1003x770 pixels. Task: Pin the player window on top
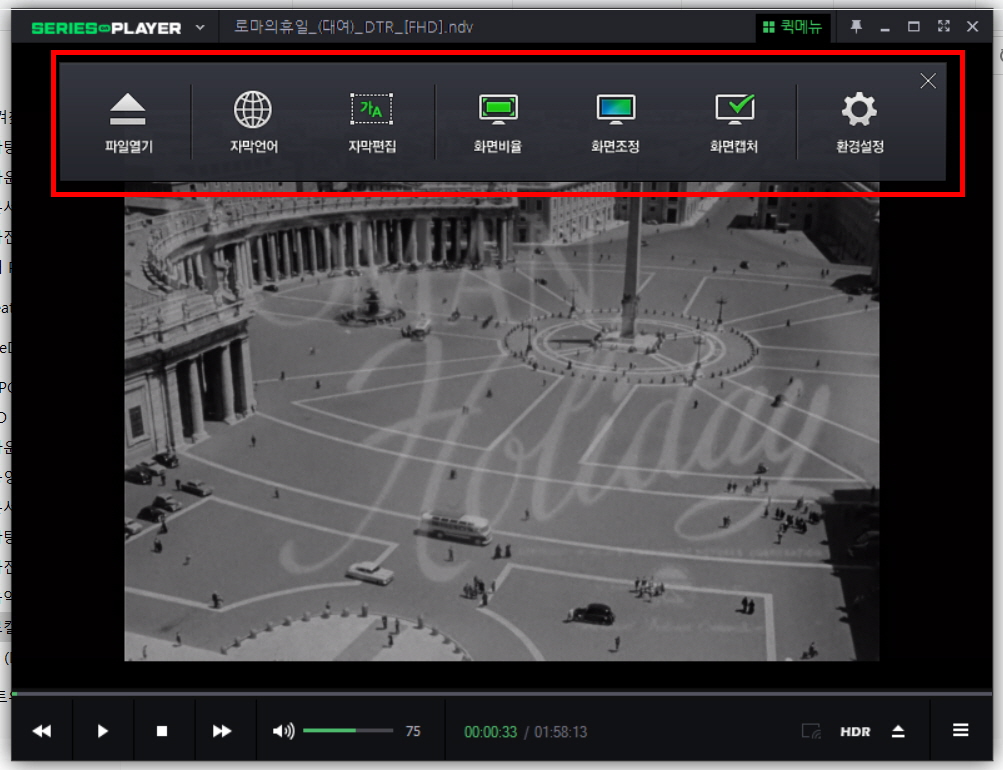(856, 26)
